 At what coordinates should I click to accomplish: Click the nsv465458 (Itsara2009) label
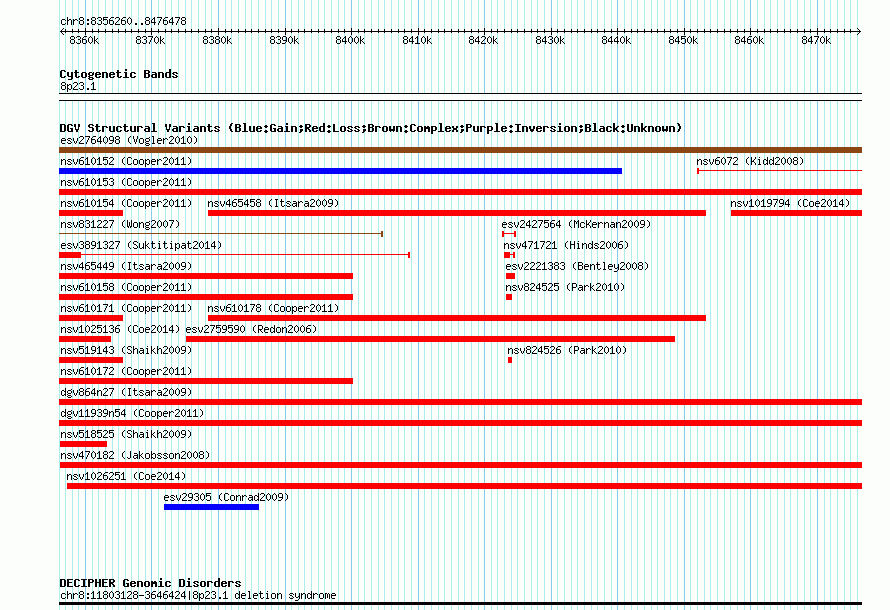click(x=273, y=203)
